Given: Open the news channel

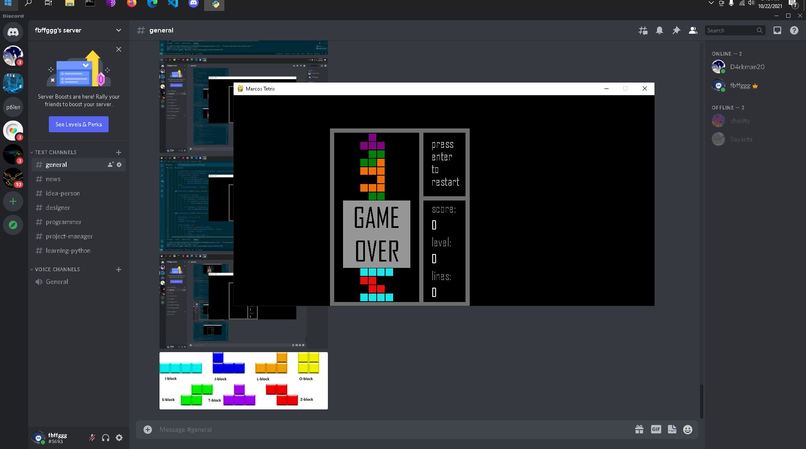Looking at the screenshot, I should tap(78, 179).
